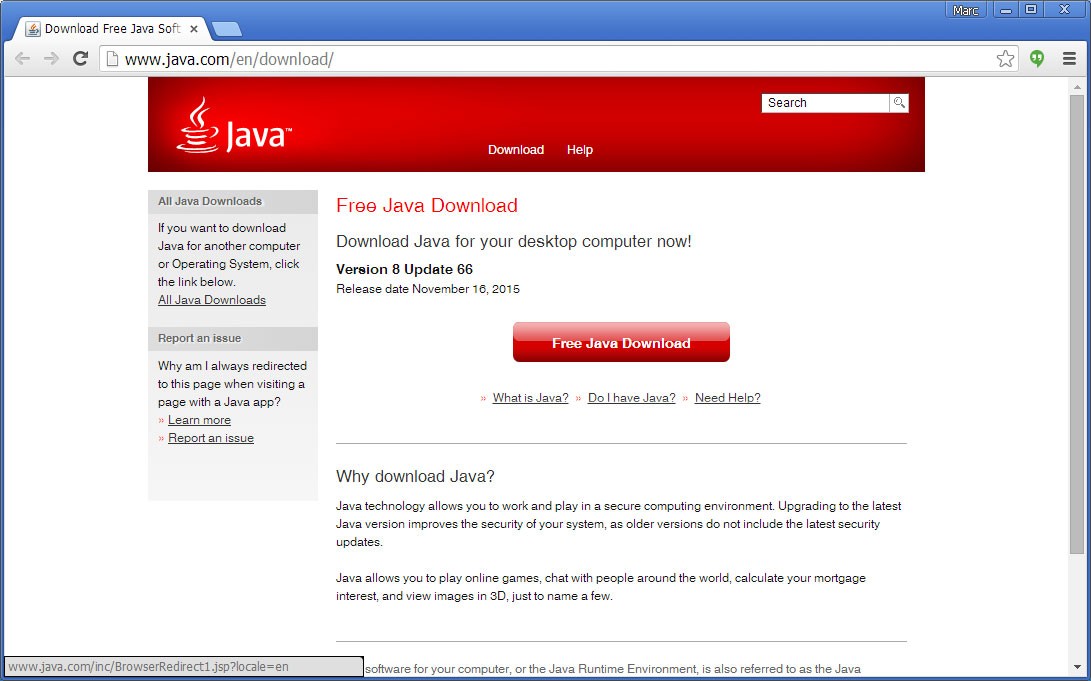Click the Report an issue sidebar header
1091x681 pixels.
[233, 339]
